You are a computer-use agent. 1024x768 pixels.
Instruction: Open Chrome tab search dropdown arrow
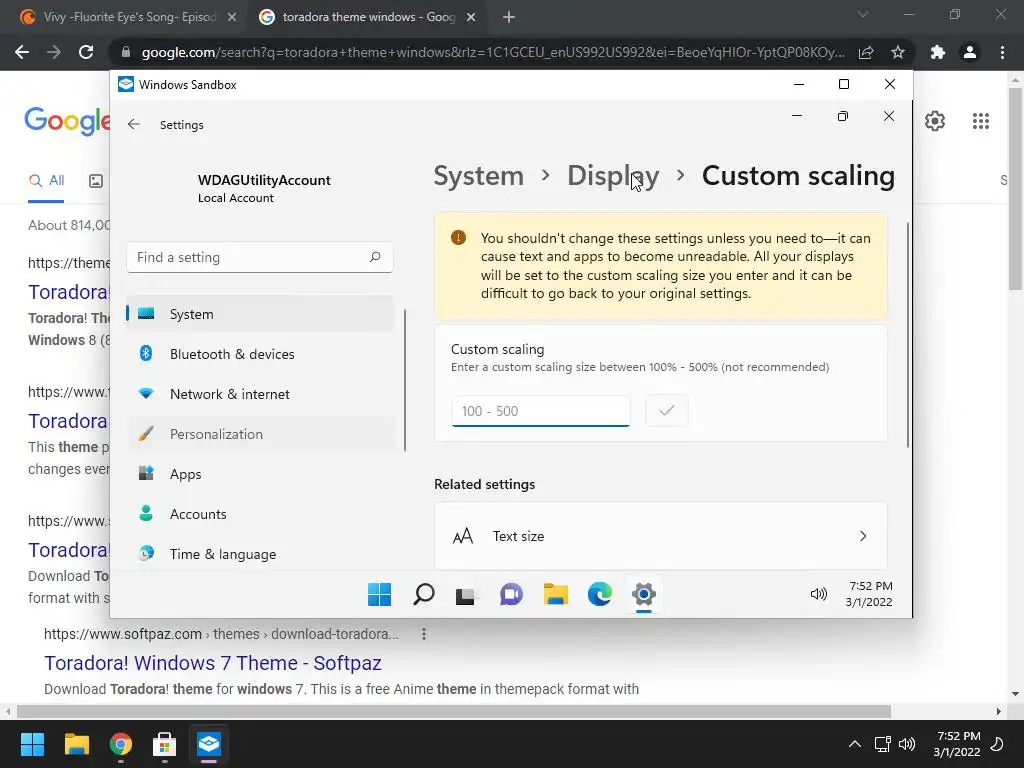863,14
